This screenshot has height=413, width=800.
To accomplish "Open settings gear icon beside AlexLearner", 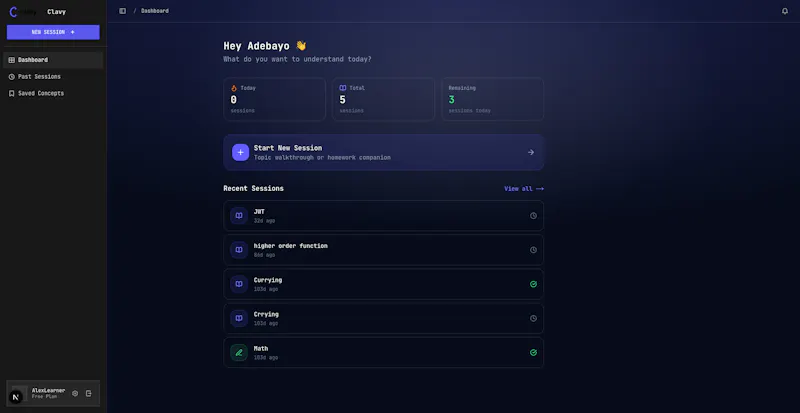I will [x=75, y=394].
